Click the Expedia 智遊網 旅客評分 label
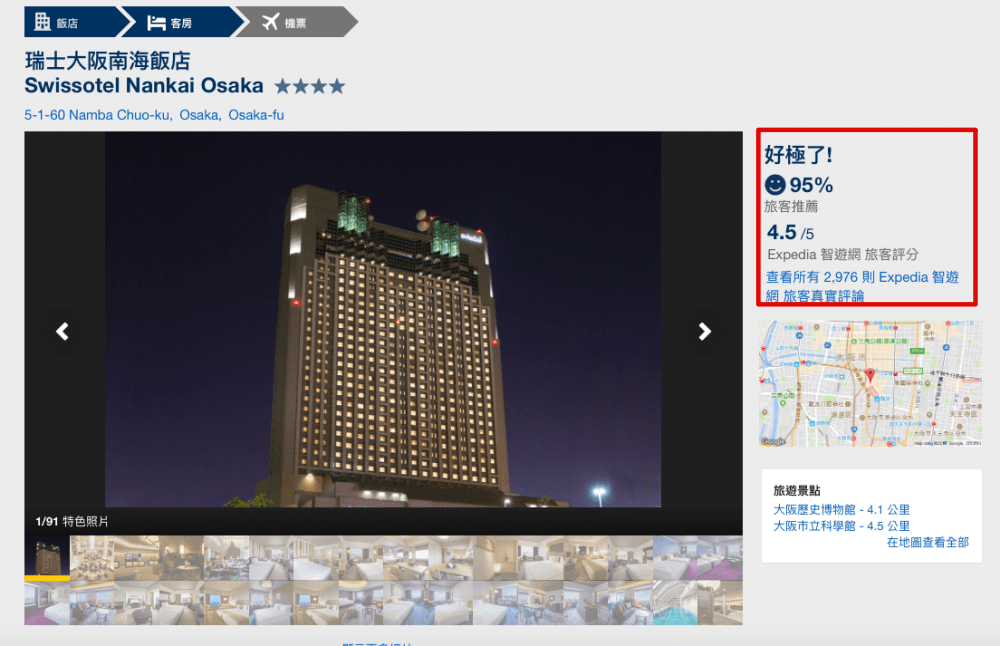This screenshot has height=646, width=1000. 842,254
